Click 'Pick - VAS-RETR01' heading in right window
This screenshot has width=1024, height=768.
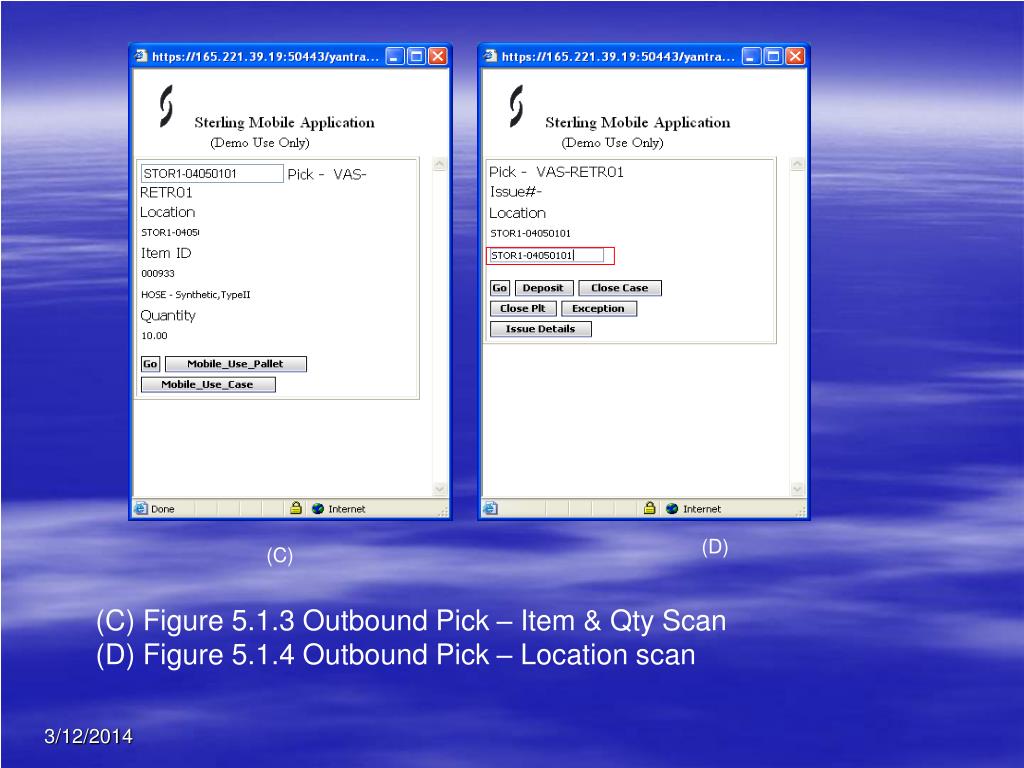tap(556, 172)
